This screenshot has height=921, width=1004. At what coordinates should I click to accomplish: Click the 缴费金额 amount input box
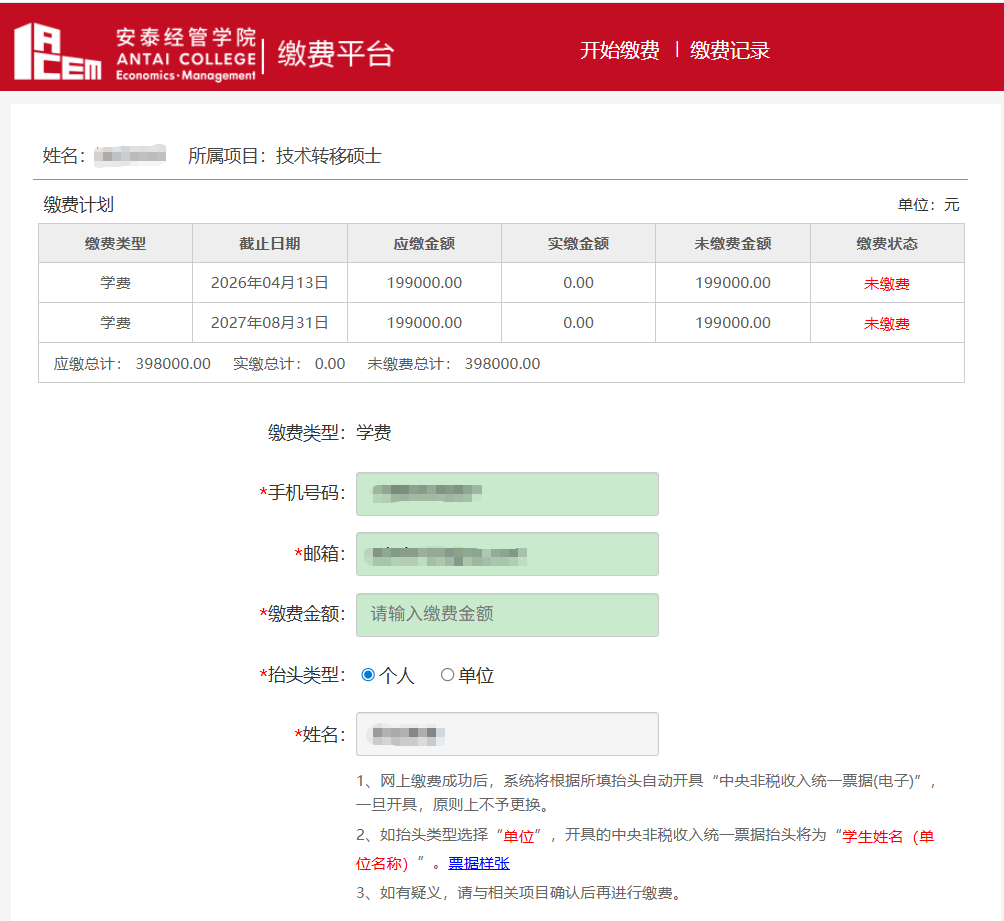tap(507, 614)
